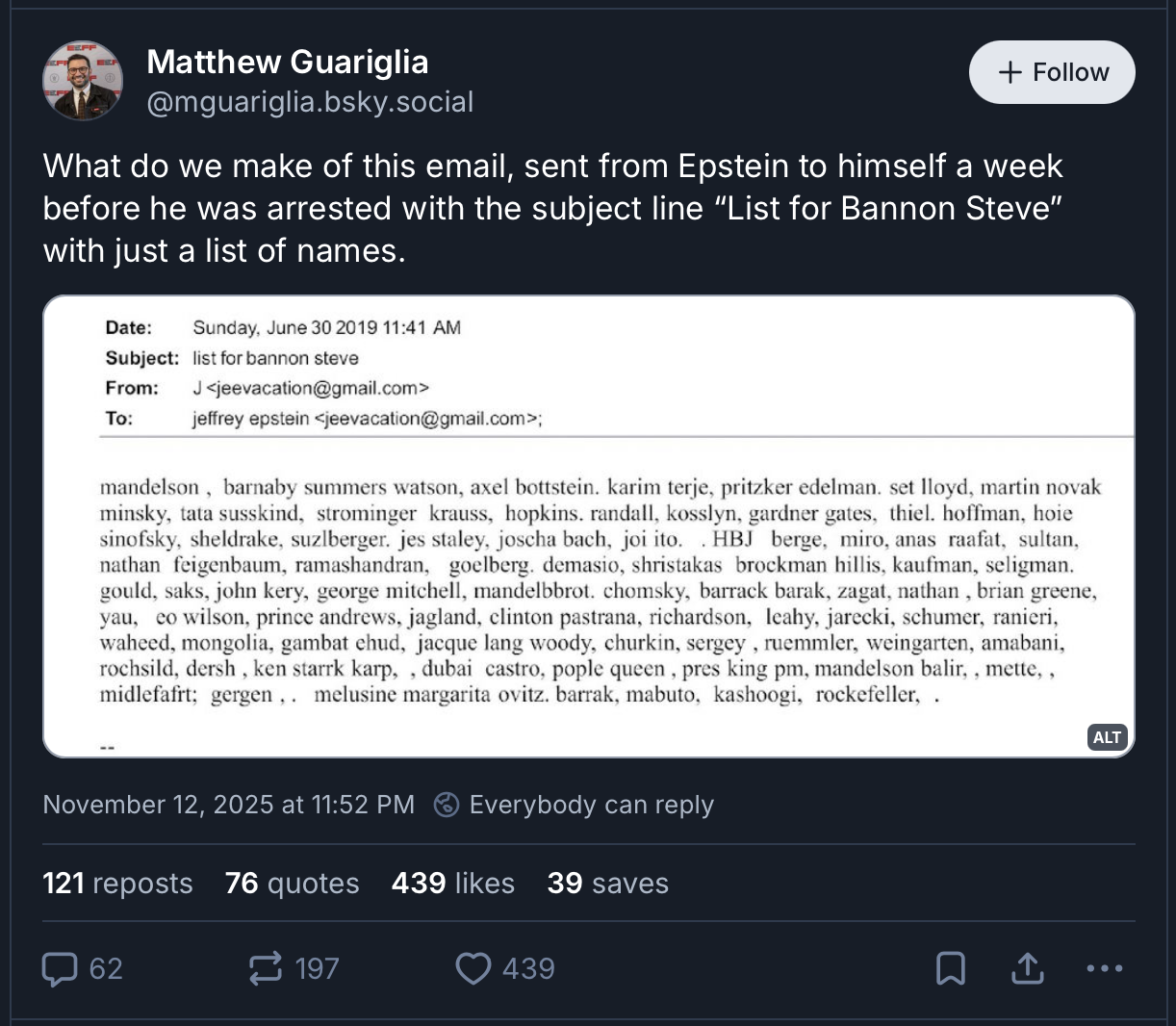Click the repost arrows icon
The height and width of the screenshot is (1026, 1176).
266,968
